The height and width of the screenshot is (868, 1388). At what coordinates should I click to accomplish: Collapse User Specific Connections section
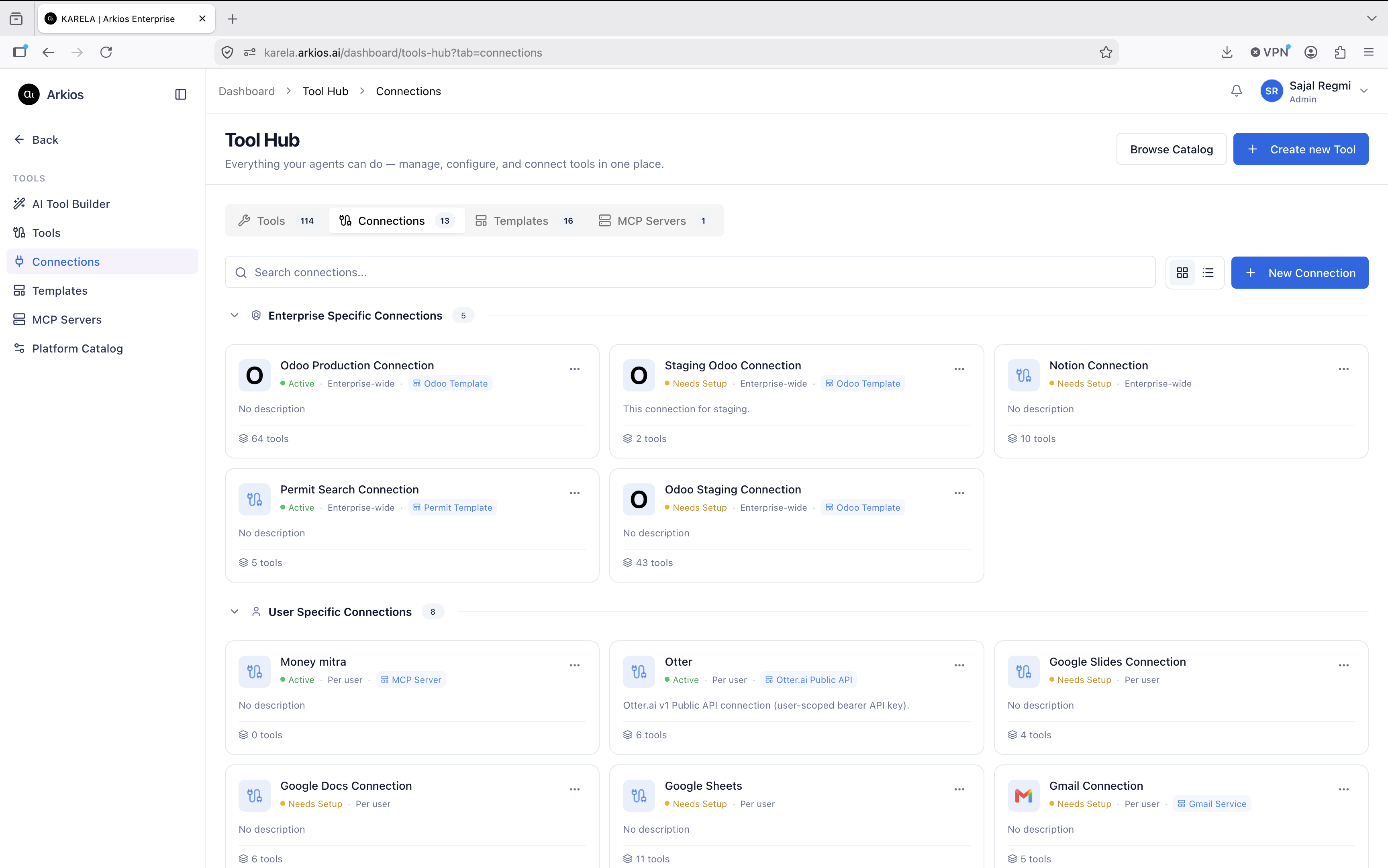[234, 611]
